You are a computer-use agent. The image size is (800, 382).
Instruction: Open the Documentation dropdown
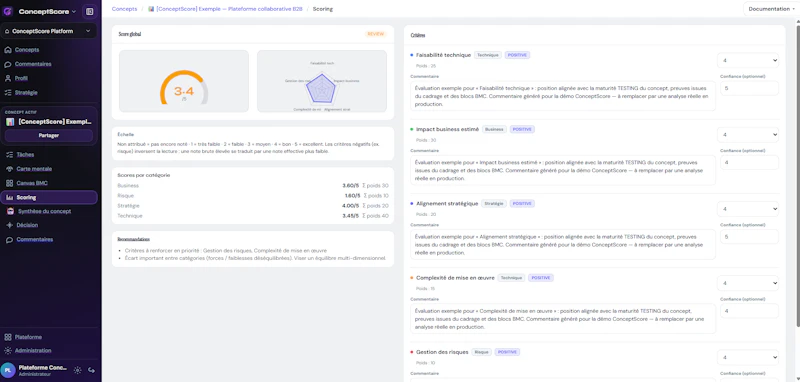pos(770,9)
